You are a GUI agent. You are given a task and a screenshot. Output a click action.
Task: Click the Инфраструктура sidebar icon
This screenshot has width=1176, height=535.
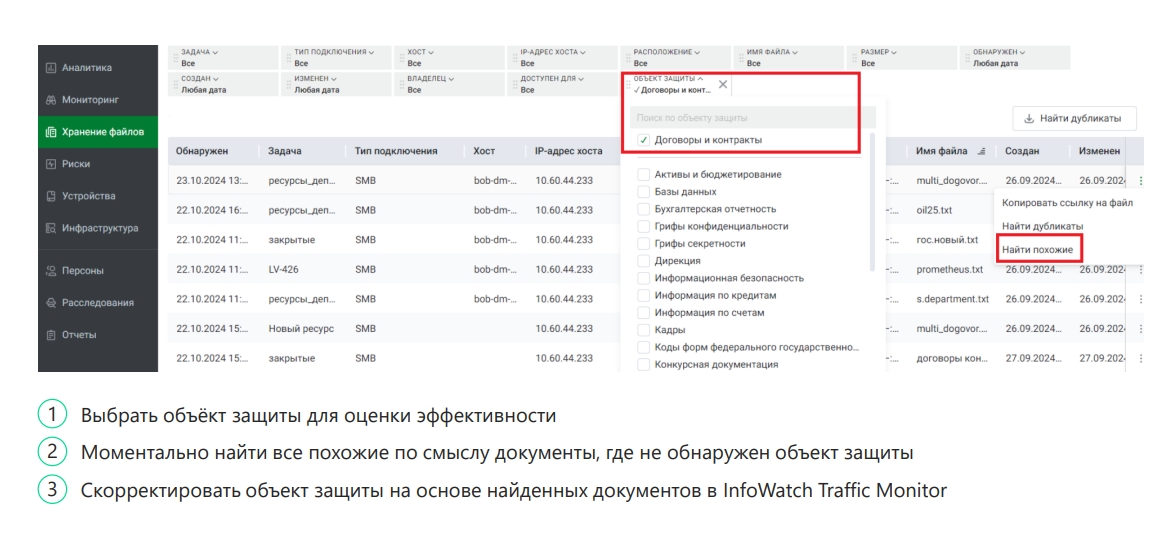(x=48, y=229)
